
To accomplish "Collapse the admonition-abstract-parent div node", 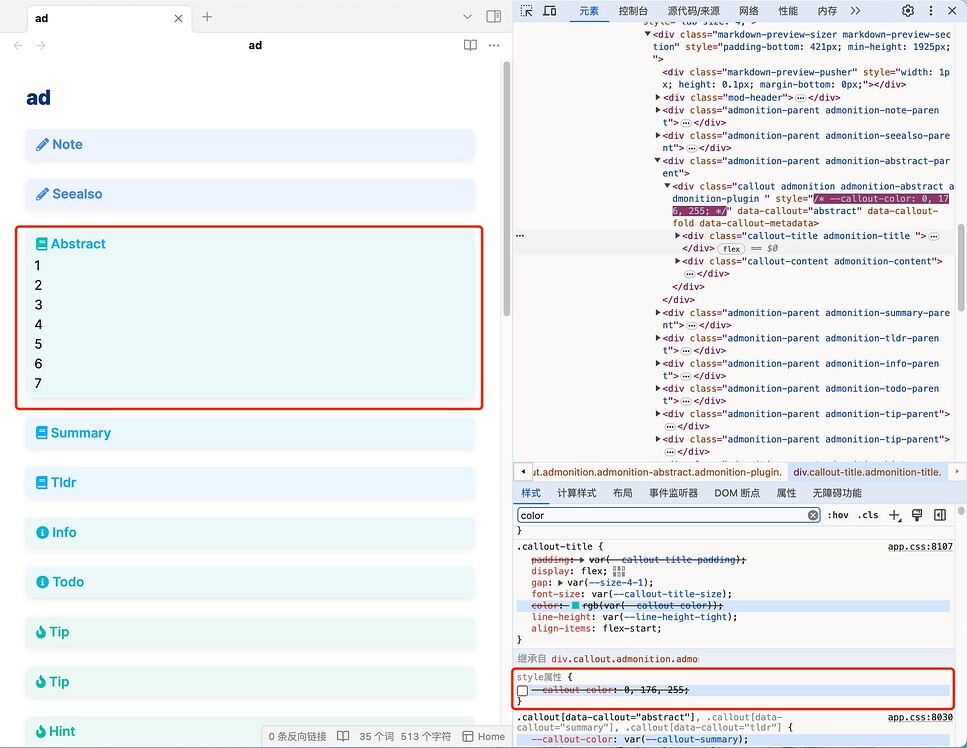I will [x=658, y=161].
